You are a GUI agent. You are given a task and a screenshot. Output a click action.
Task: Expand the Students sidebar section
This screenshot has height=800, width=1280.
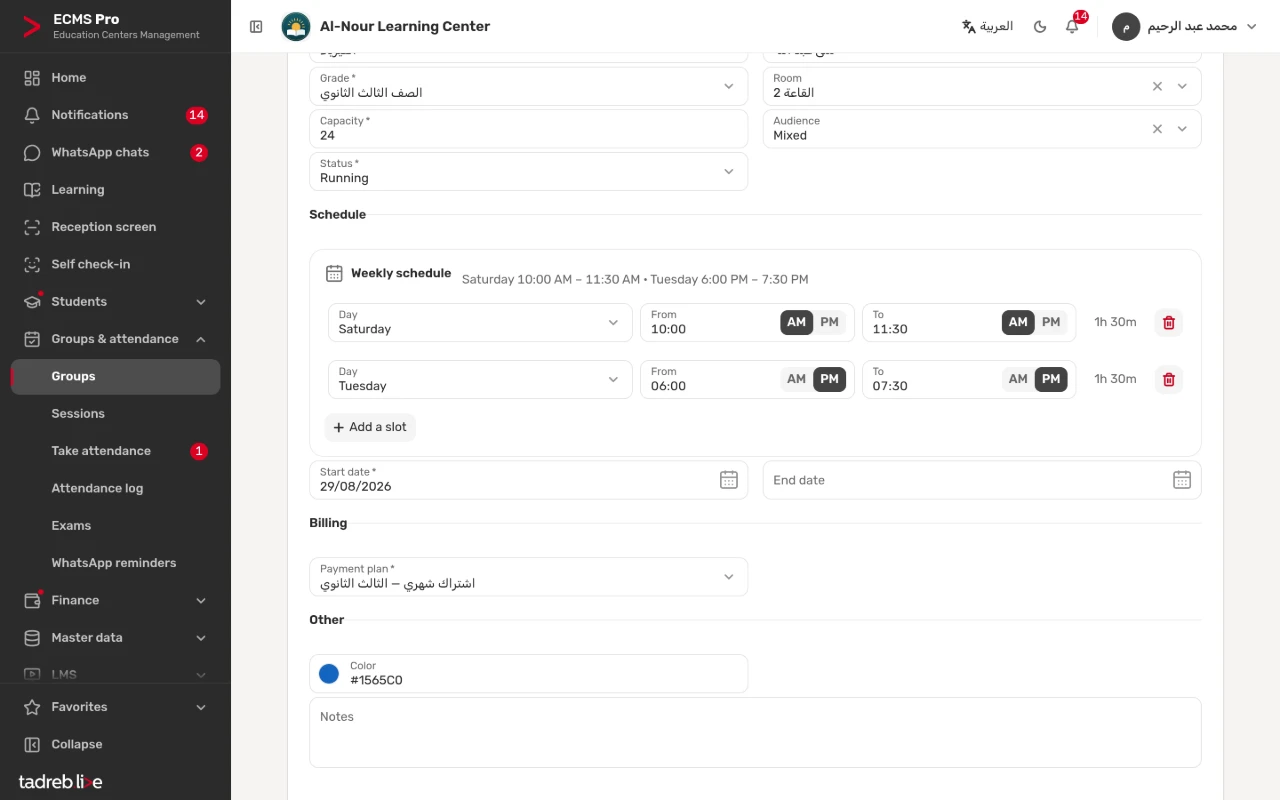click(x=115, y=302)
